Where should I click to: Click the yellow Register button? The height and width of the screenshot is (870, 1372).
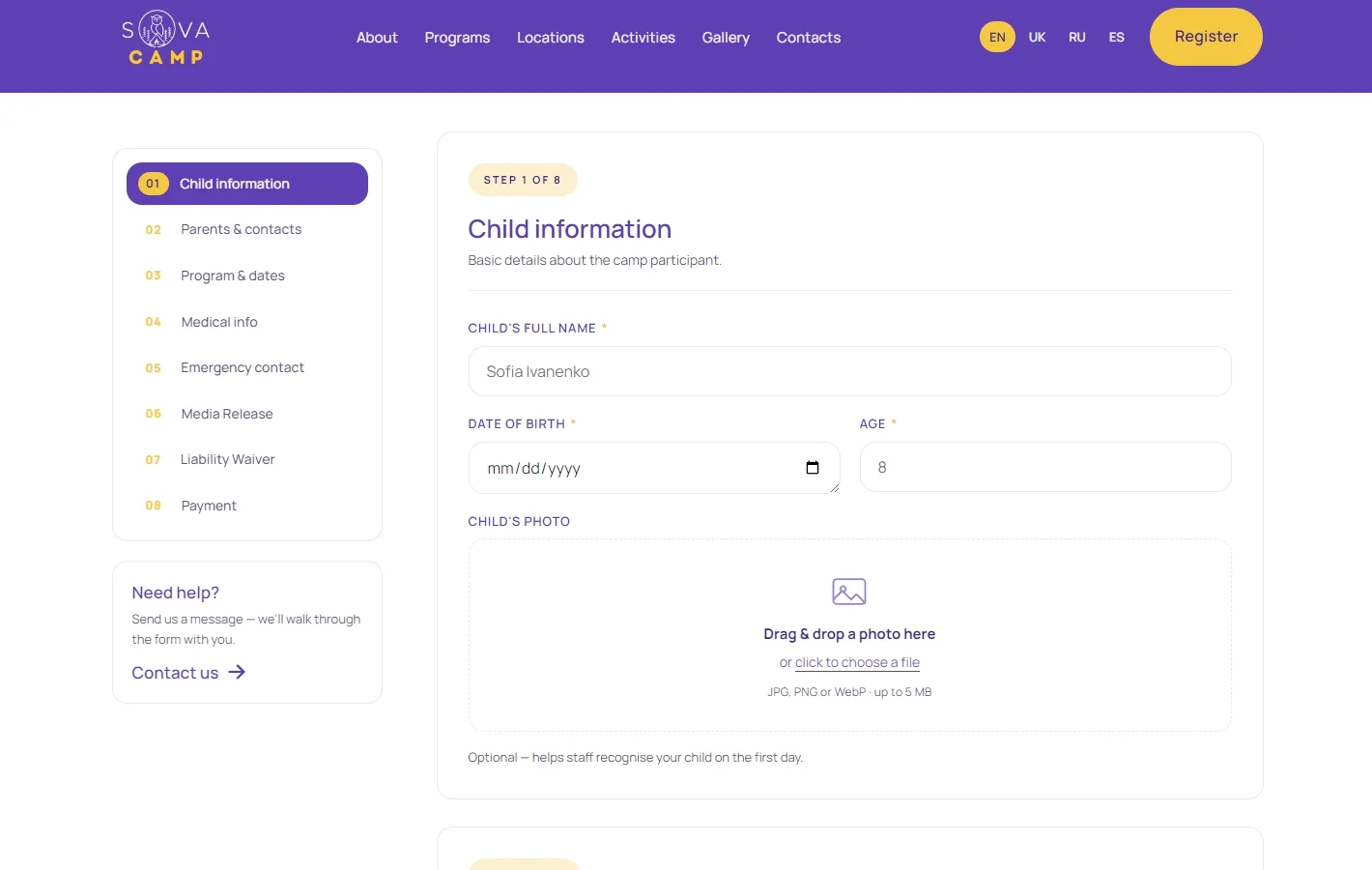(1206, 37)
